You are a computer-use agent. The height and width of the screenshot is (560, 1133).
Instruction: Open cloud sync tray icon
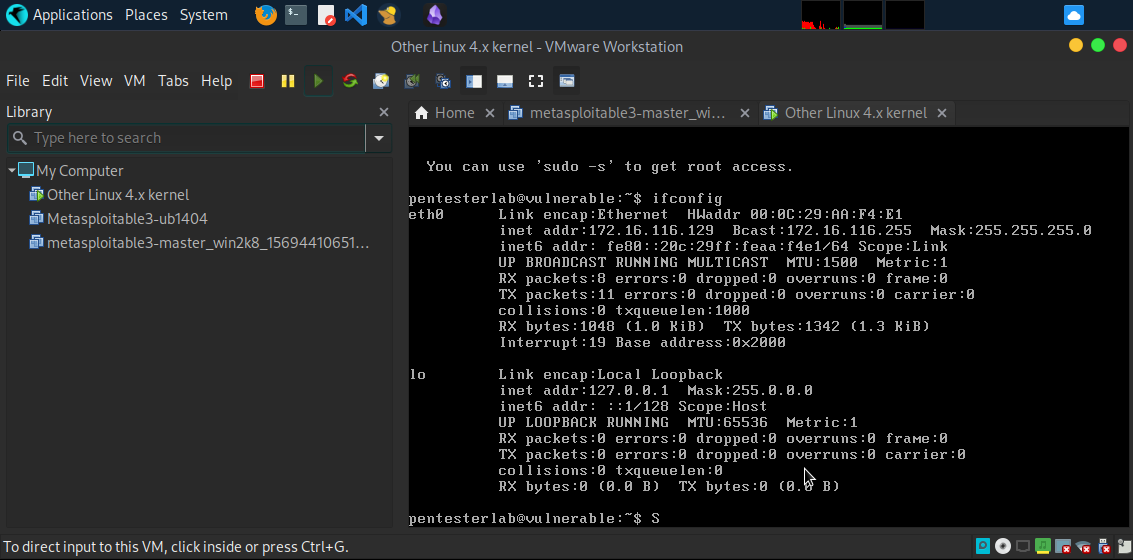[x=1074, y=14]
